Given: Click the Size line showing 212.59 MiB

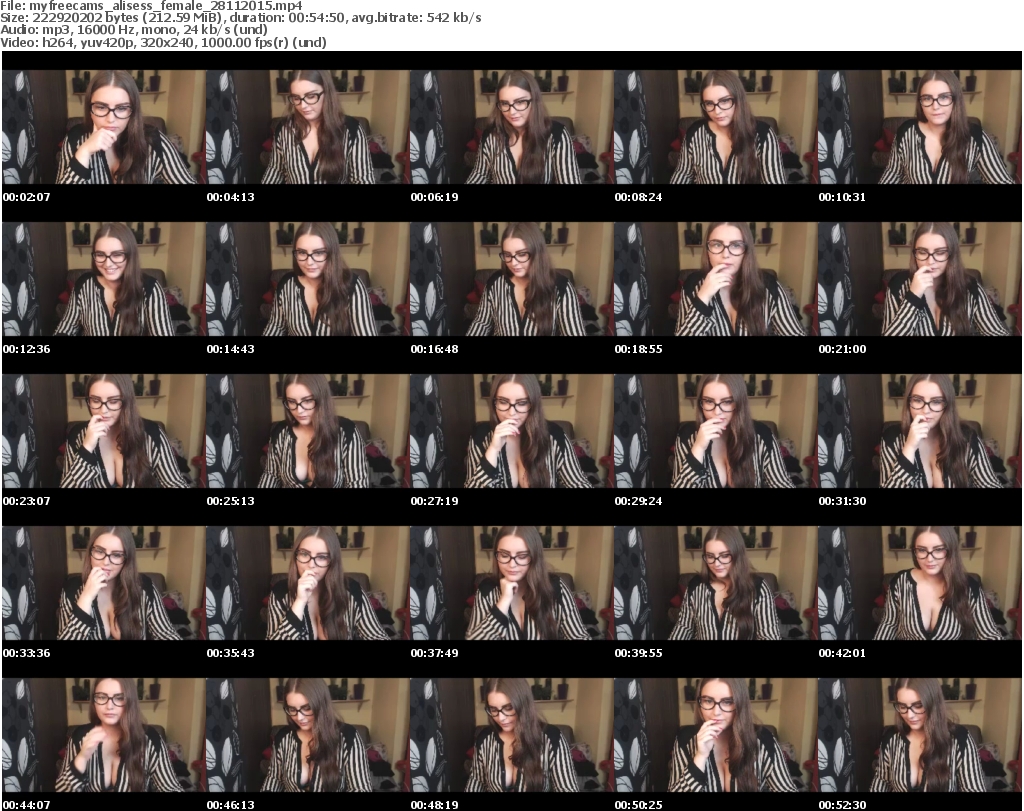Looking at the screenshot, I should (x=241, y=18).
